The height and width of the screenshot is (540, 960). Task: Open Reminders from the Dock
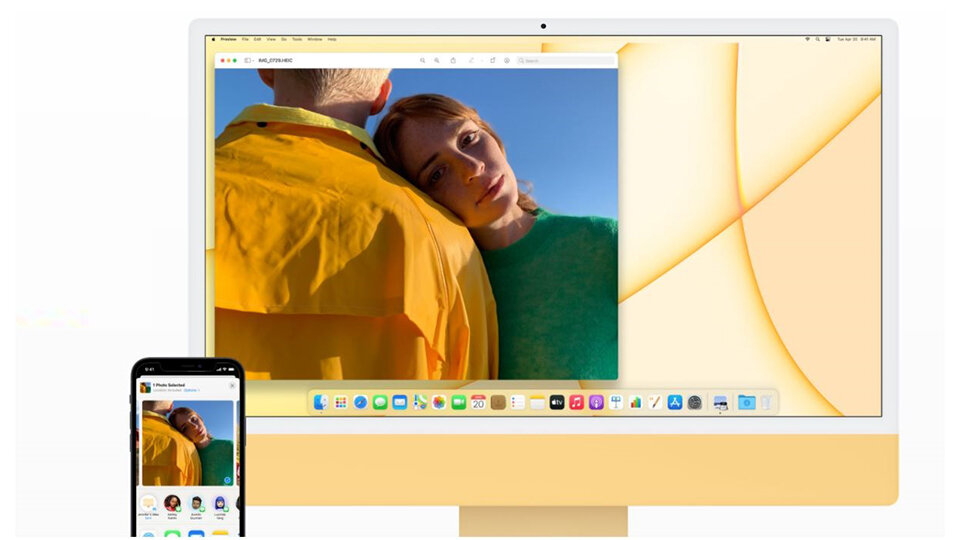517,402
